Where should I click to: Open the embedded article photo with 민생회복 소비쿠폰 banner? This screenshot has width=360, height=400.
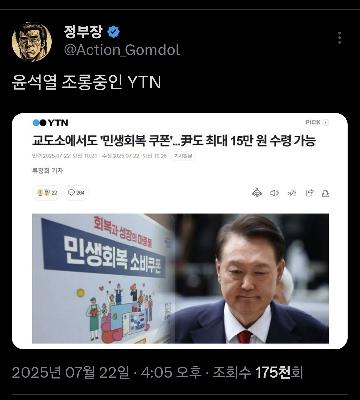click(180, 279)
